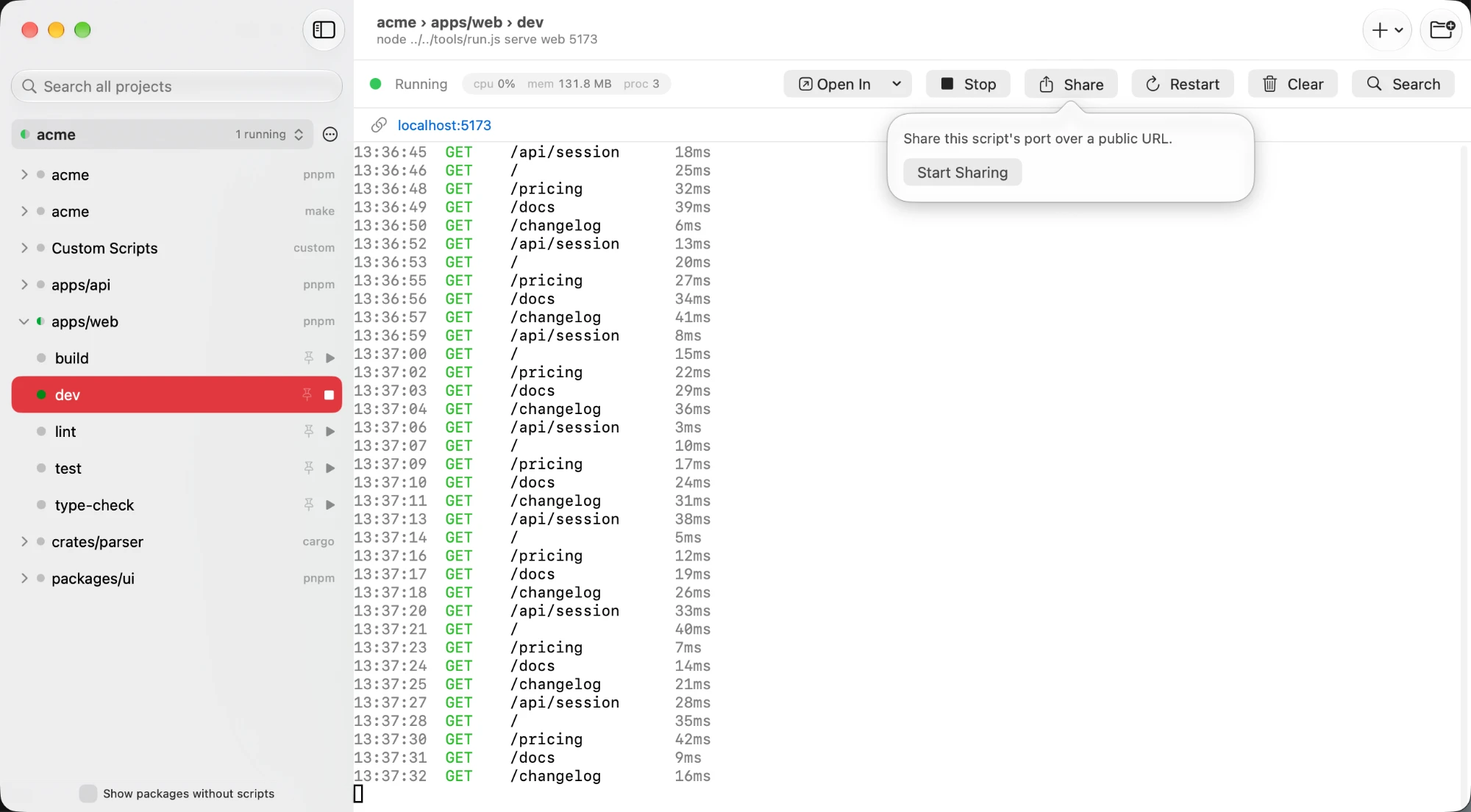Clear the console output
1471x812 pixels.
[1292, 84]
